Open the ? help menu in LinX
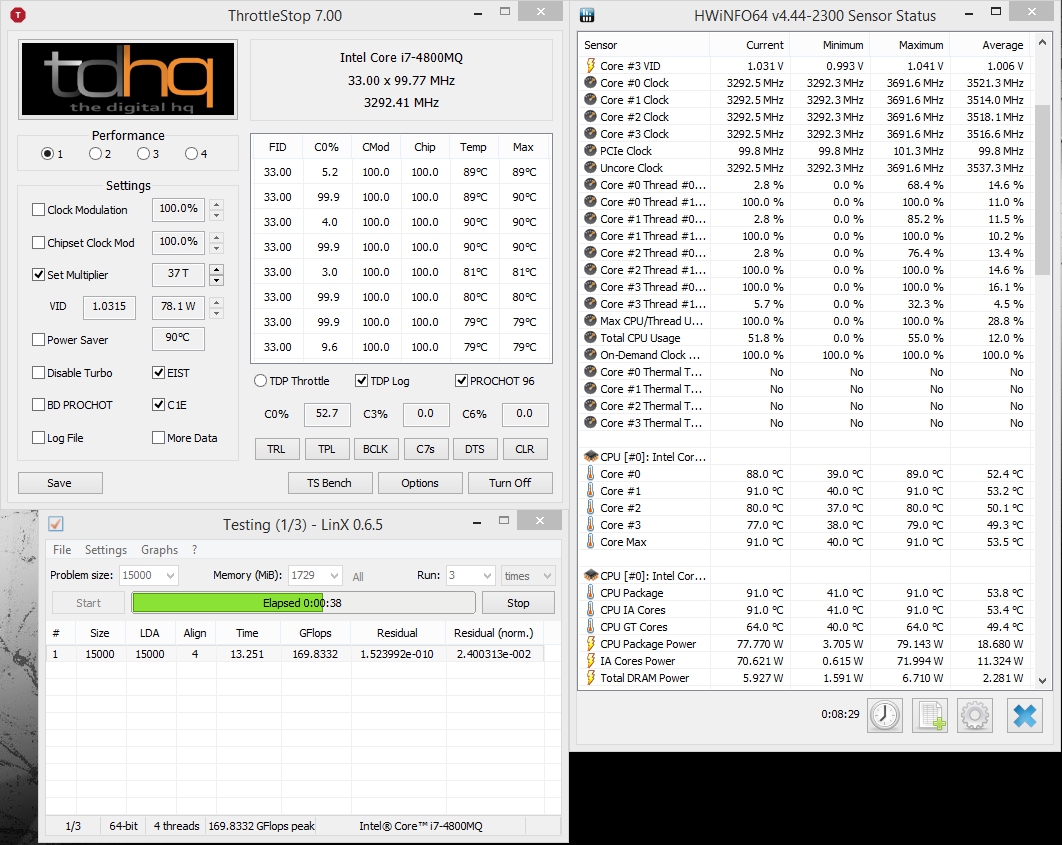Screen dimensions: 1062x845 coord(194,550)
